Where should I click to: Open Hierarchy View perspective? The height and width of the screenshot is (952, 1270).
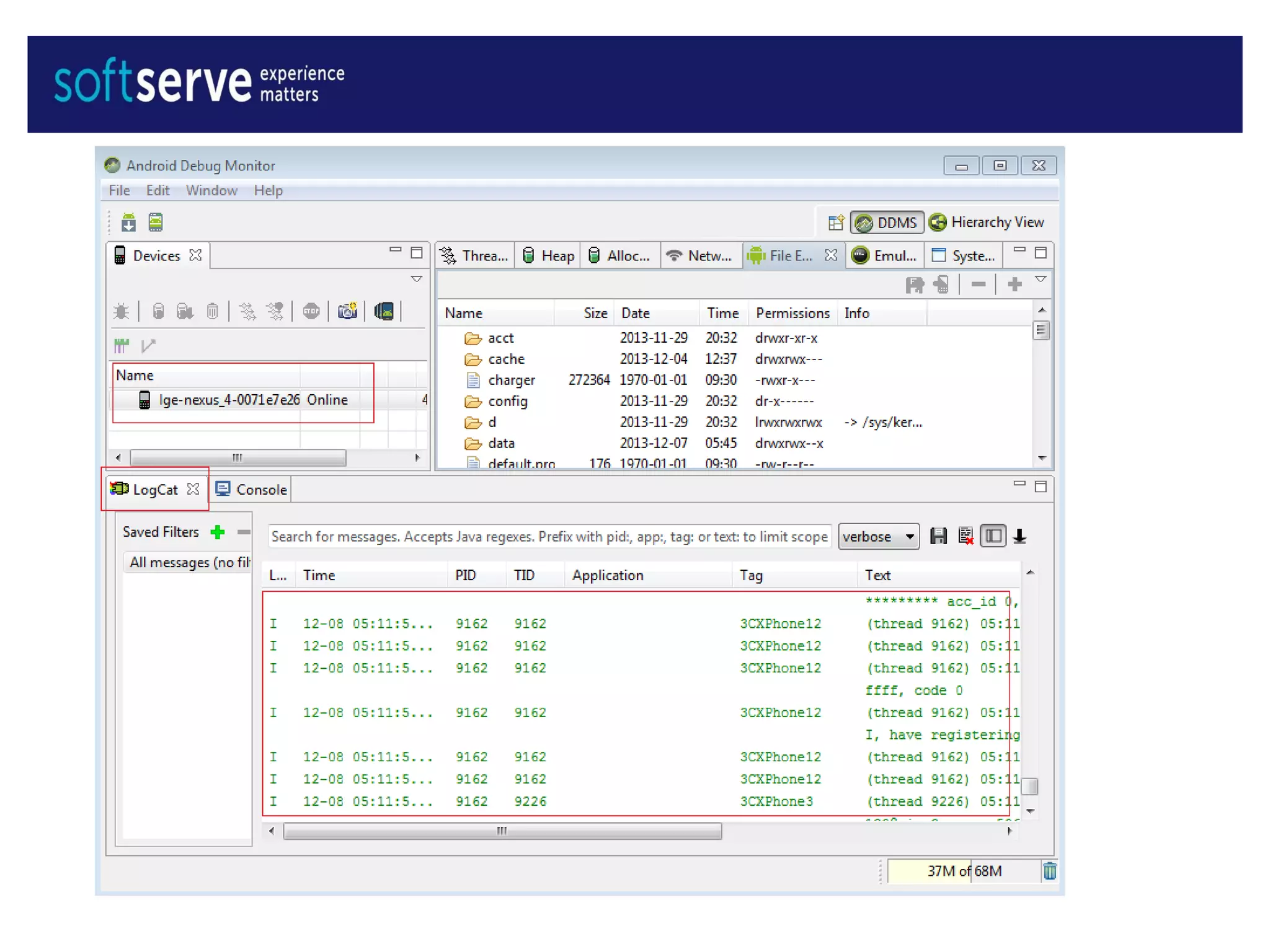987,222
